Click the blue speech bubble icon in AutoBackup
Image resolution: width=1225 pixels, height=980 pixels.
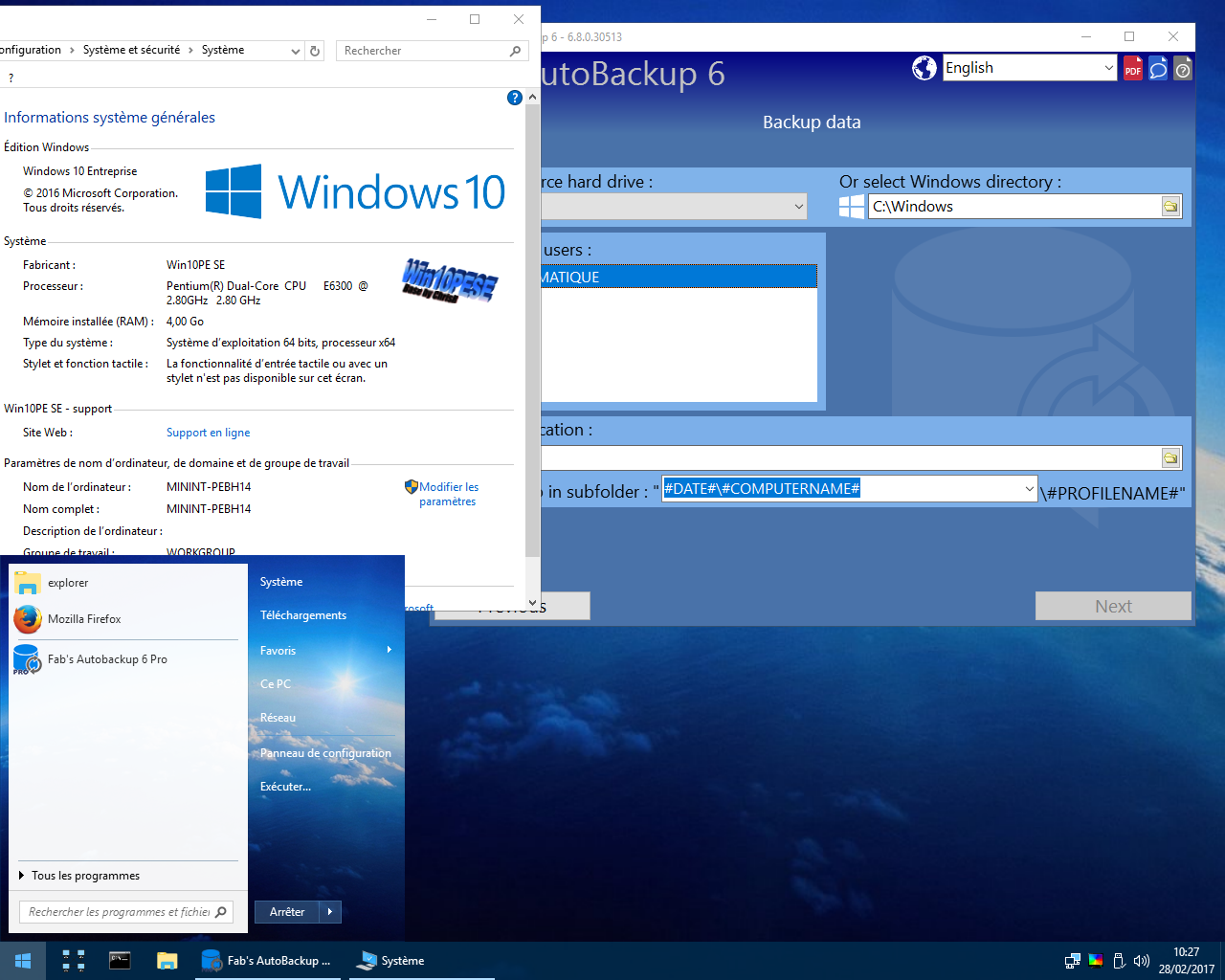click(1158, 68)
